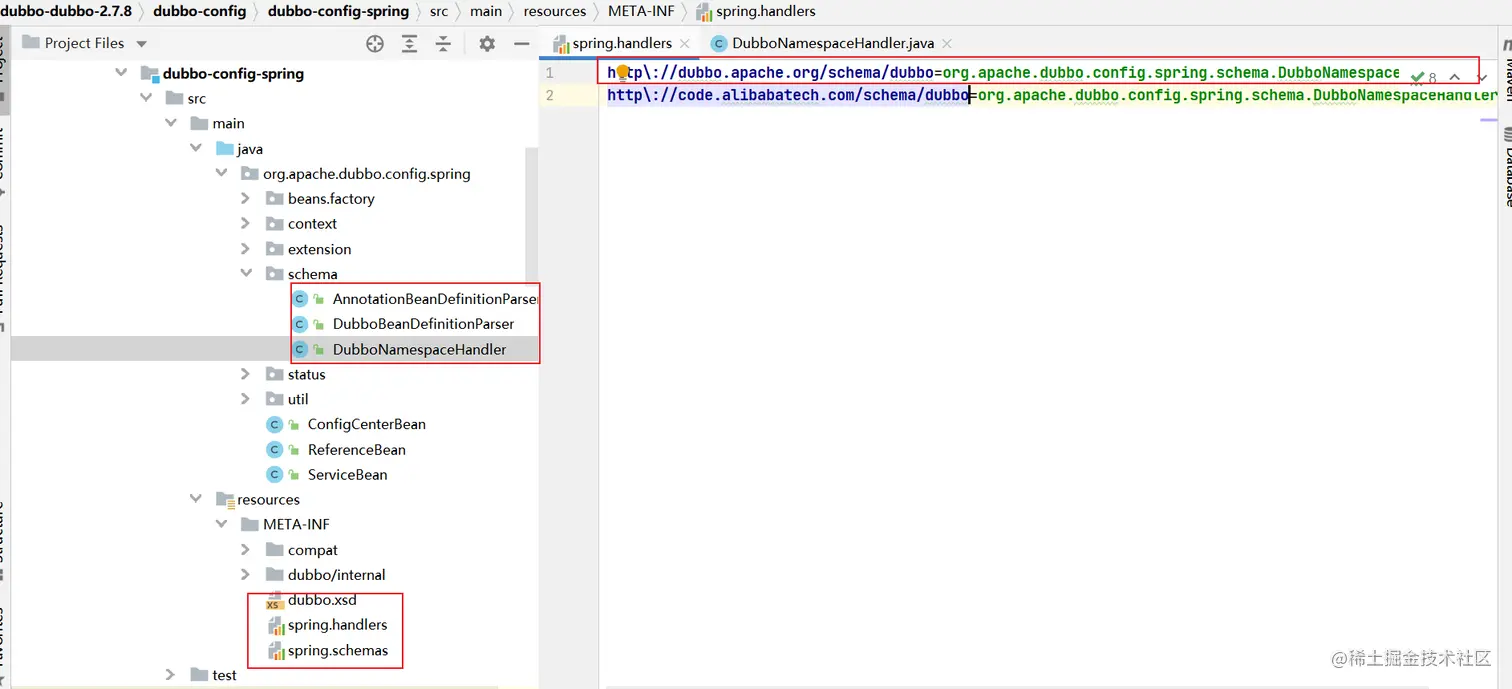1512x689 pixels.
Task: Select ConfigCenterBean class
Action: [x=366, y=424]
